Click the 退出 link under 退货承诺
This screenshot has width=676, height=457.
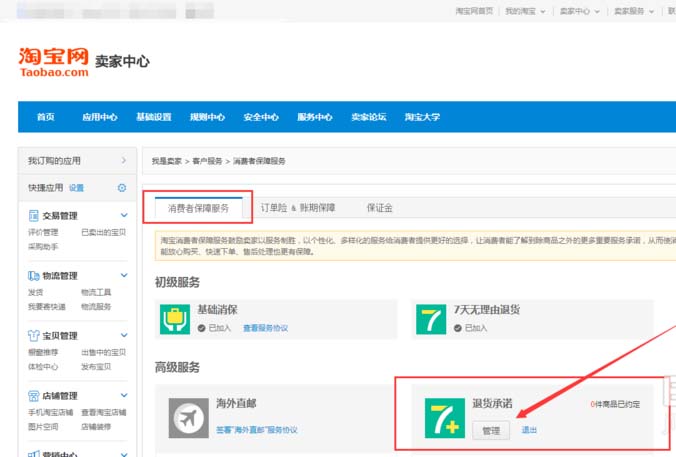529,430
